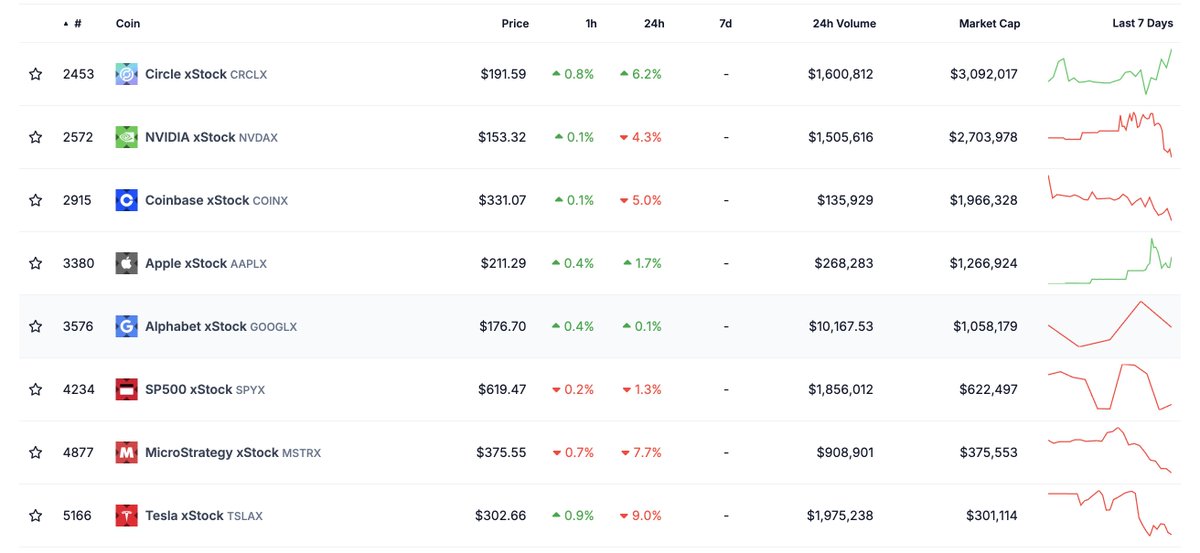Click the 7.7% 24h drop for MicroStrategy
This screenshot has height=553, width=1200.
640,452
